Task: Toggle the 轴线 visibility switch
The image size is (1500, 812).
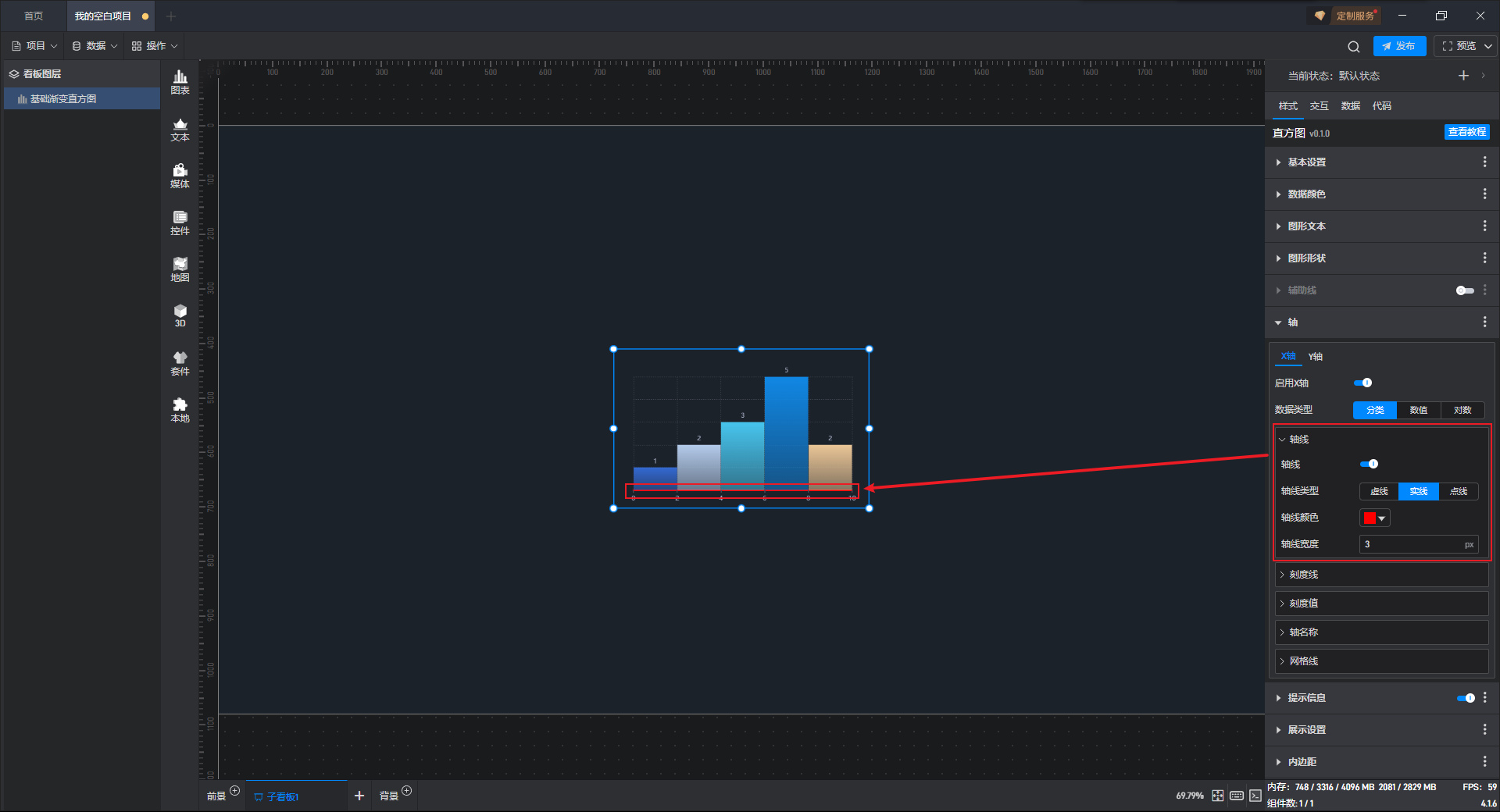Action: pos(1369,464)
